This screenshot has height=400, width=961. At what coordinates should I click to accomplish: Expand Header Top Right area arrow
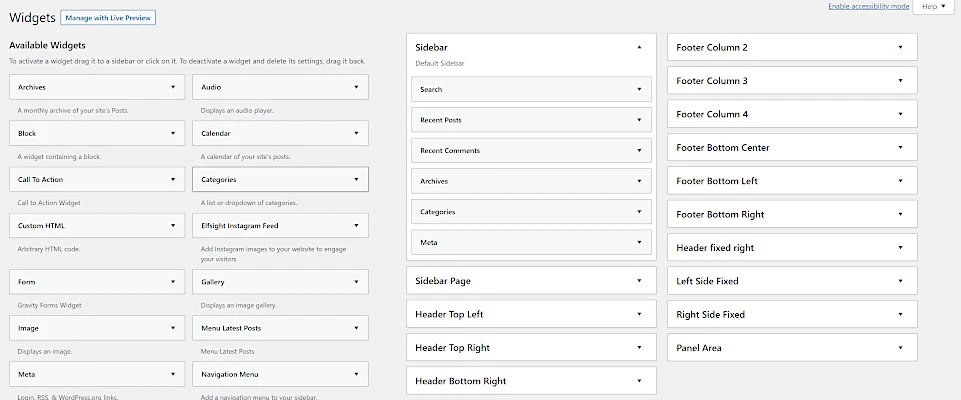click(x=639, y=347)
